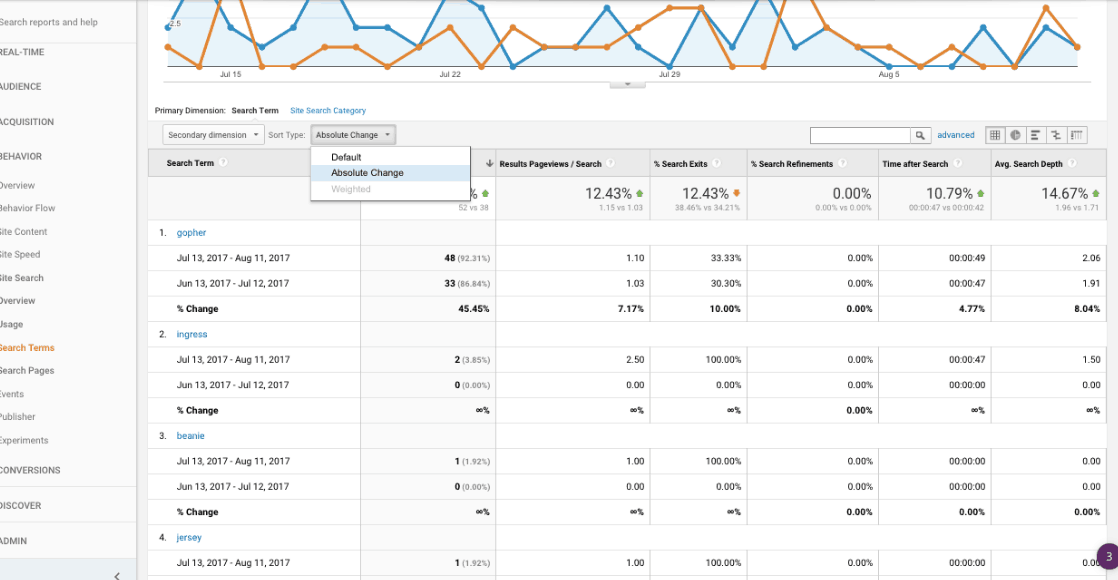Open Search Pages in the sidebar
Viewport: 1118px width, 580px height.
[27, 371]
